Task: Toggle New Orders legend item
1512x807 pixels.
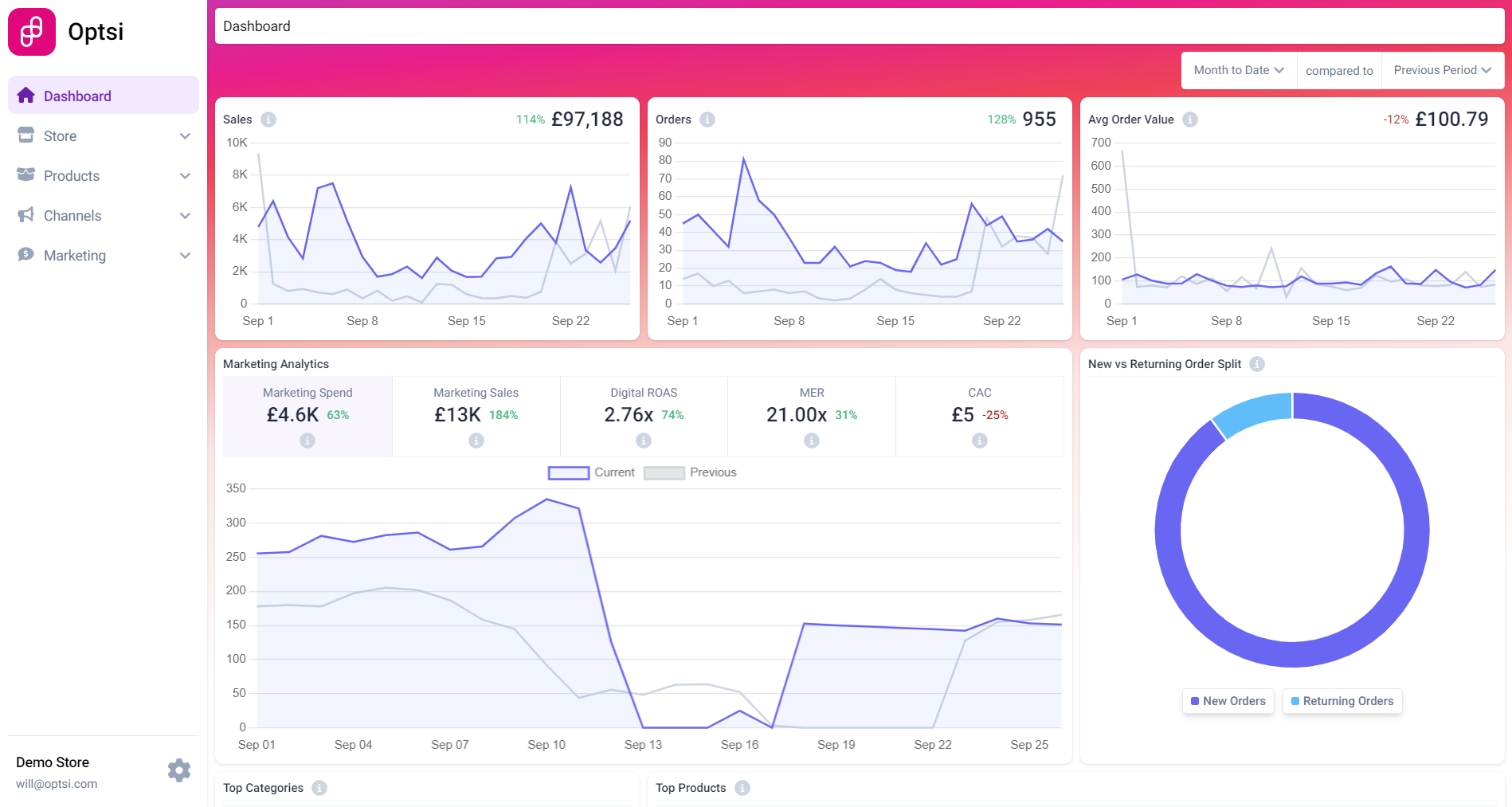Action: [x=1228, y=701]
